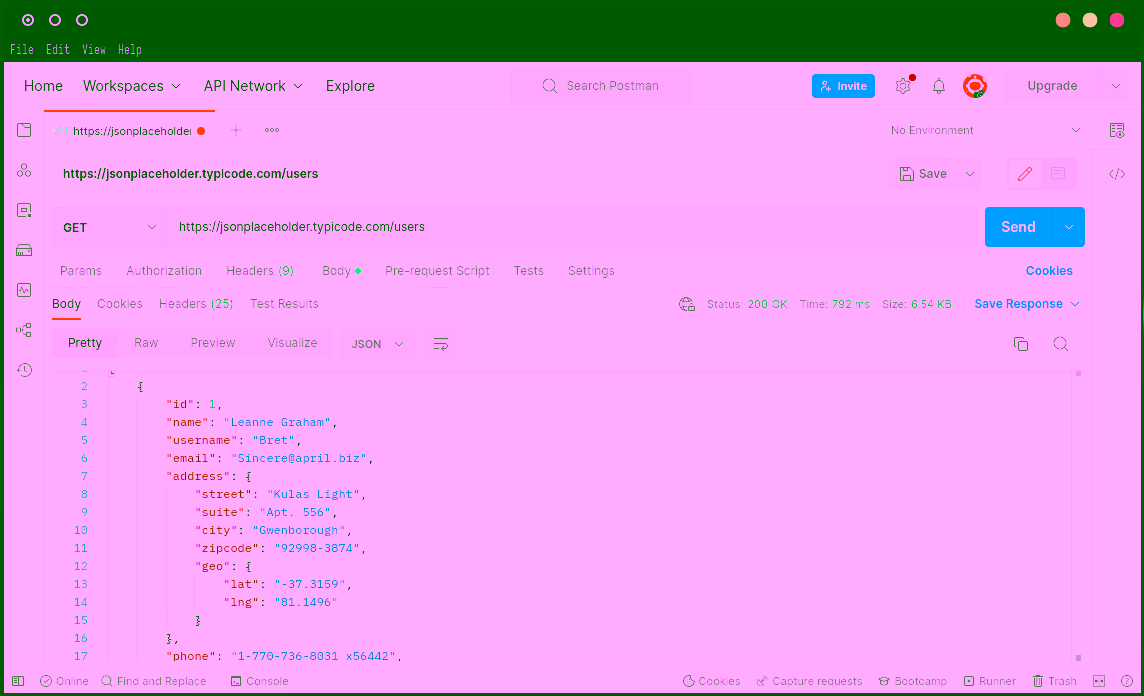Open the Runner from the status bar

coord(990,681)
